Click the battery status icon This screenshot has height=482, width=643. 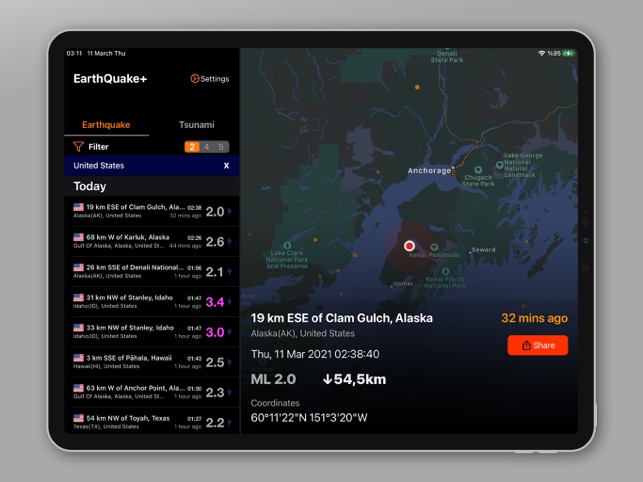568,53
